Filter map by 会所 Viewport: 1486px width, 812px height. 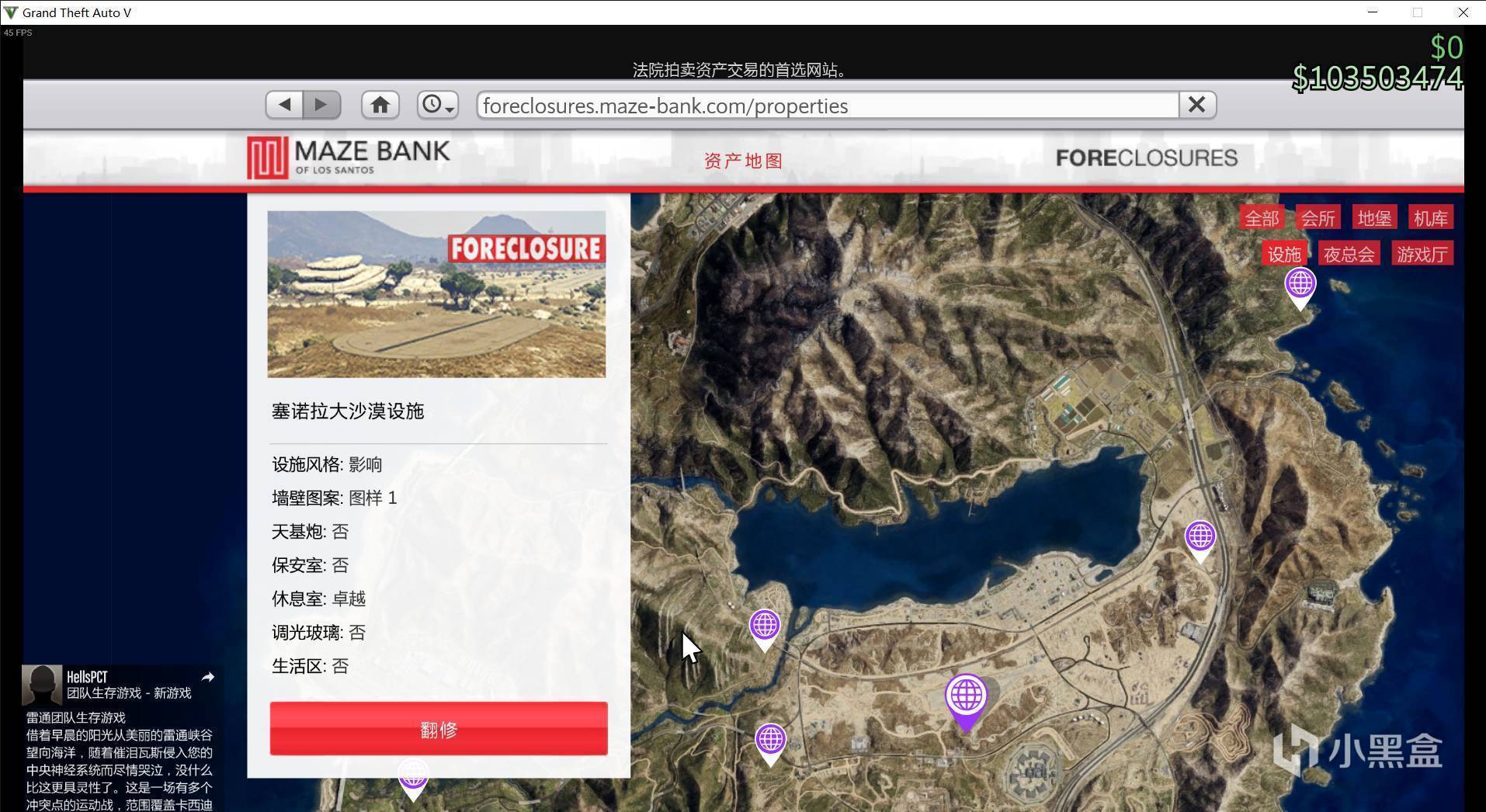tap(1318, 218)
